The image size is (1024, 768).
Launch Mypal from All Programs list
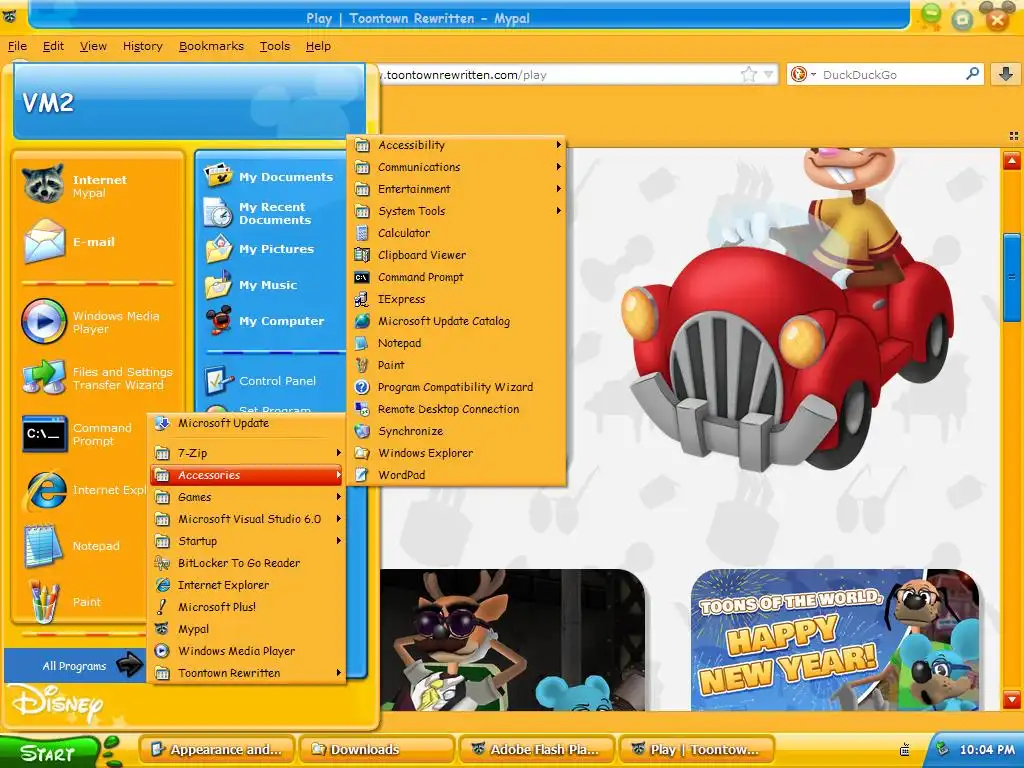coord(247,629)
